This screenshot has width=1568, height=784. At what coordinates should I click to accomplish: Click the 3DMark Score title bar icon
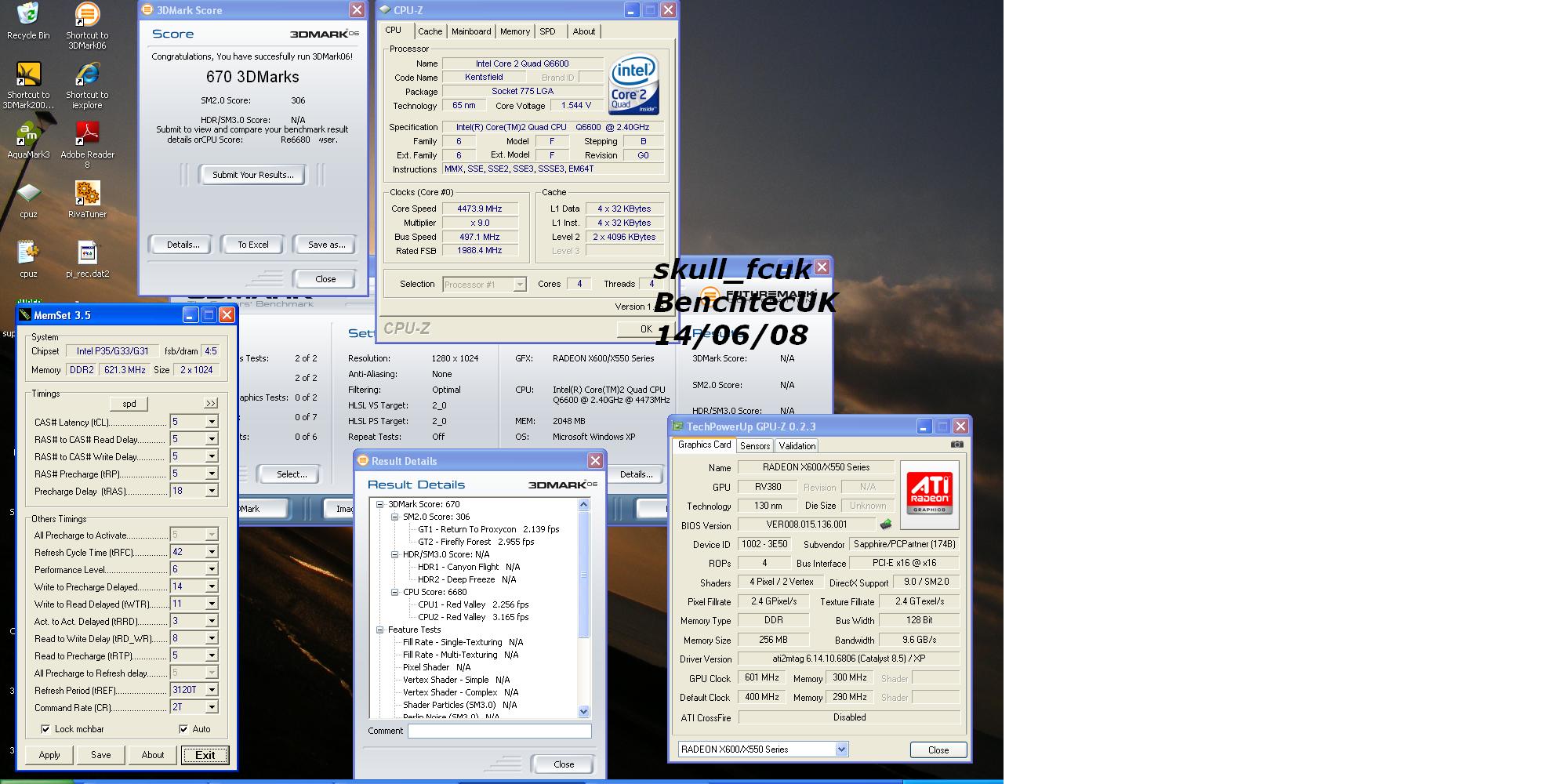(x=147, y=10)
